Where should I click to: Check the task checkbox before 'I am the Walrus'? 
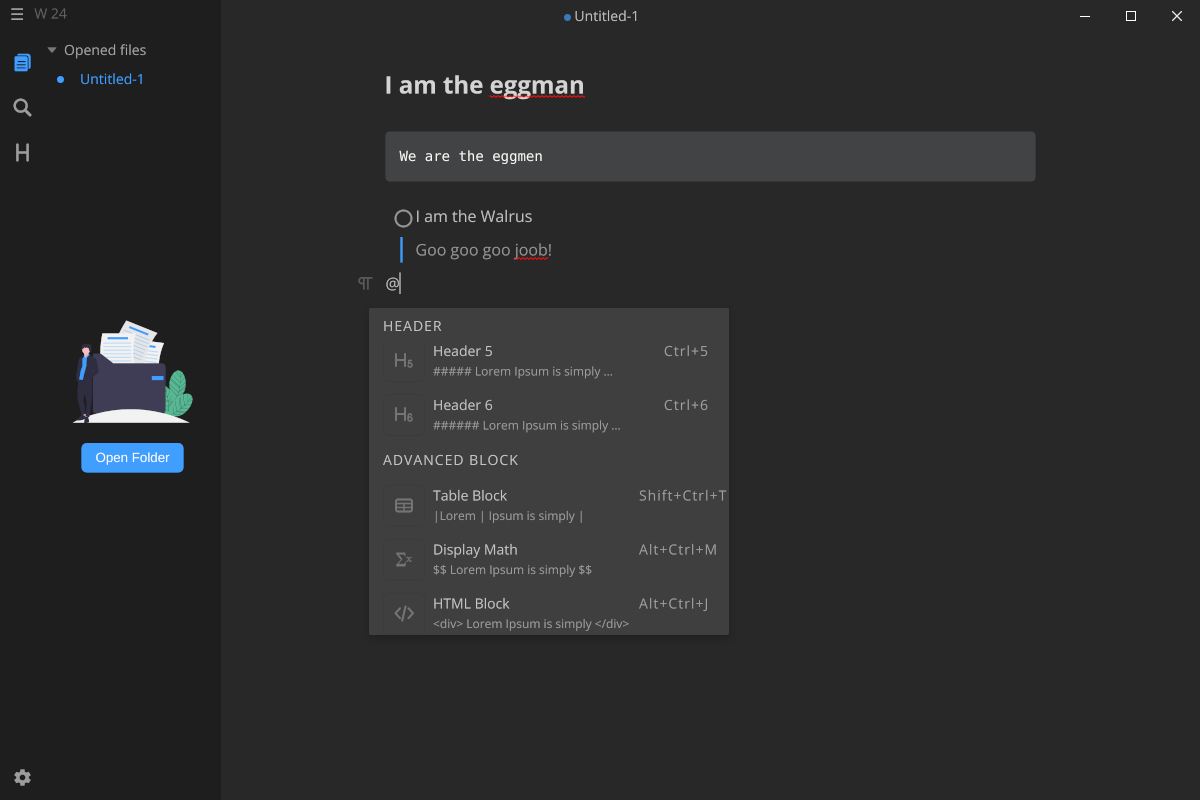tap(403, 217)
